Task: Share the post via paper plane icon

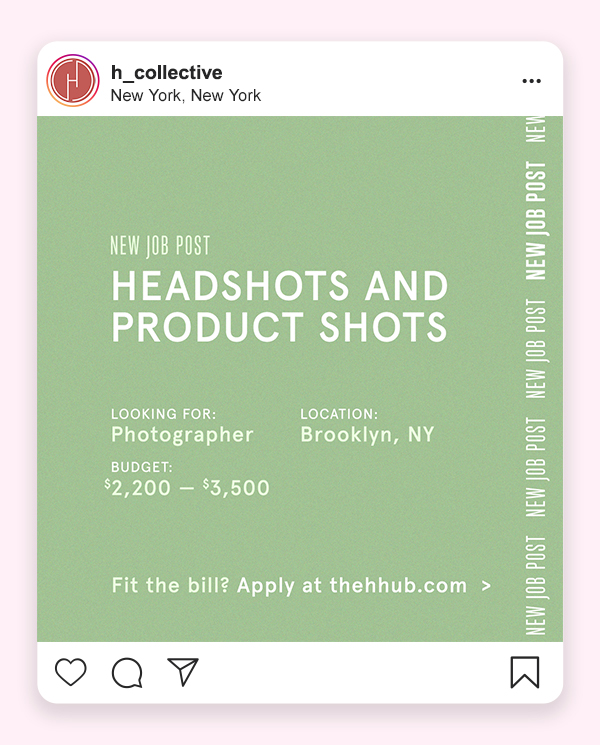Action: tap(183, 672)
